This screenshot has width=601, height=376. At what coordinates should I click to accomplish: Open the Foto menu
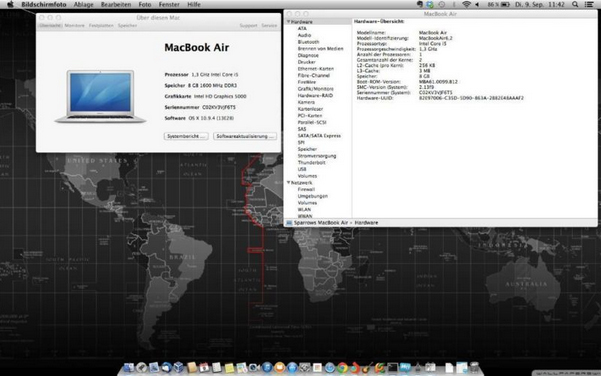(145, 4)
